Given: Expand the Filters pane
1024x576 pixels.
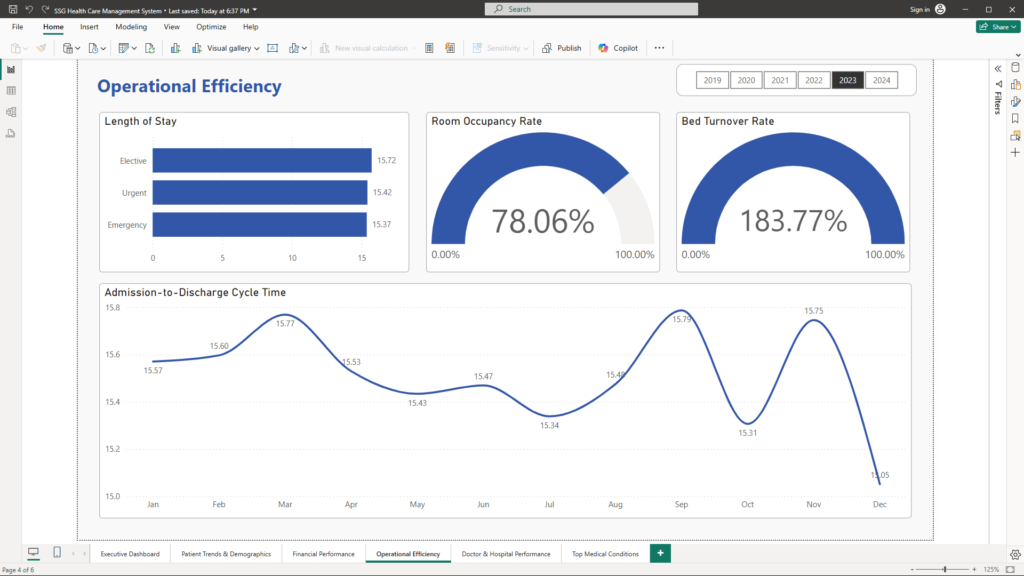Looking at the screenshot, I should [x=997, y=68].
